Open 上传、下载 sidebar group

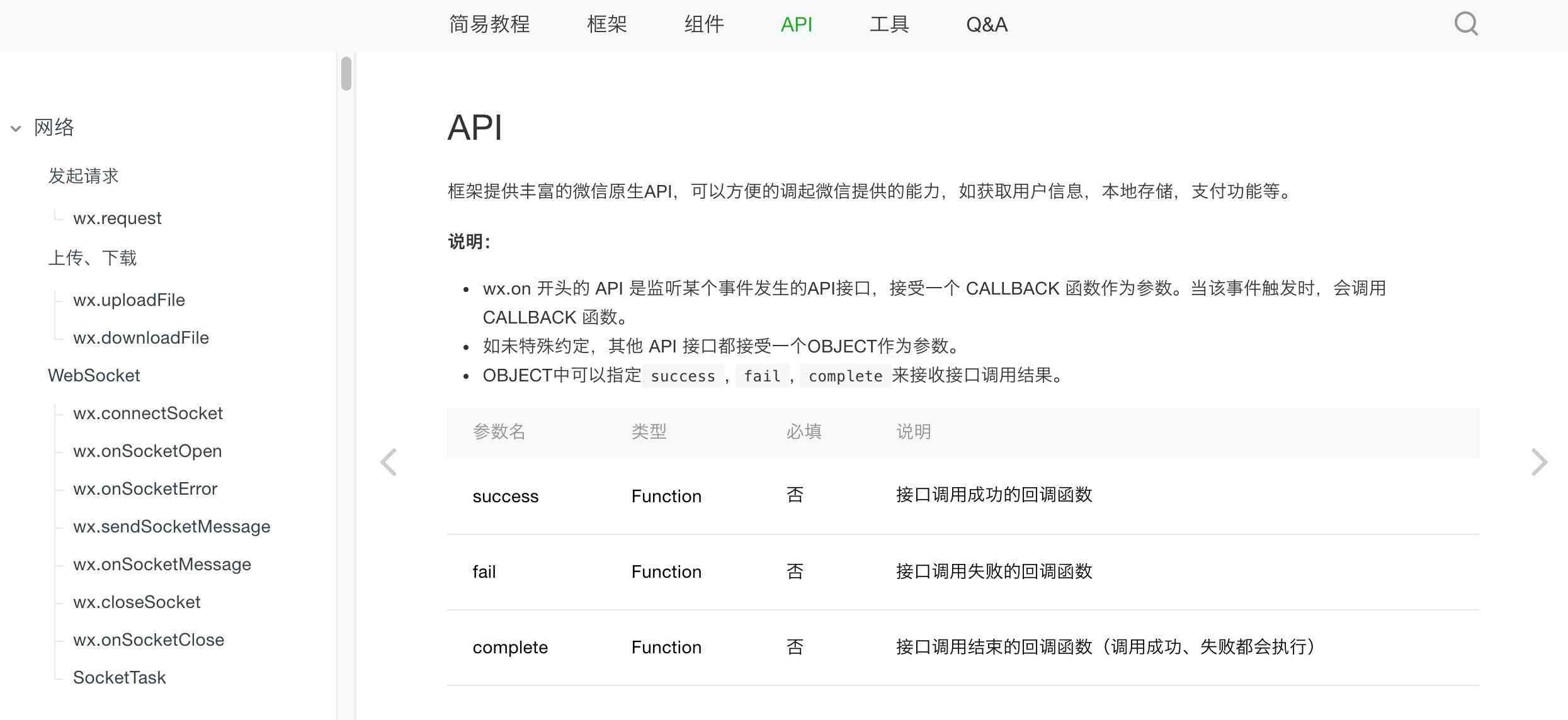pos(93,257)
